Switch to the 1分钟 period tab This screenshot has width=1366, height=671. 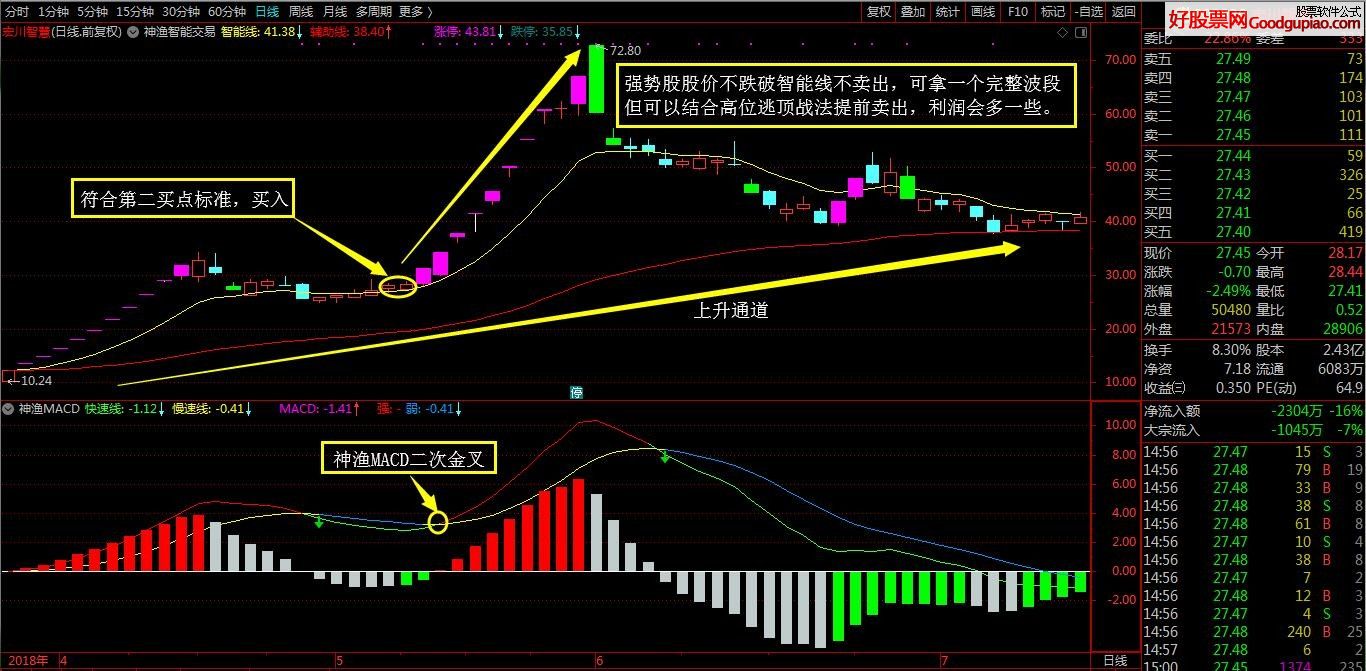pos(53,11)
